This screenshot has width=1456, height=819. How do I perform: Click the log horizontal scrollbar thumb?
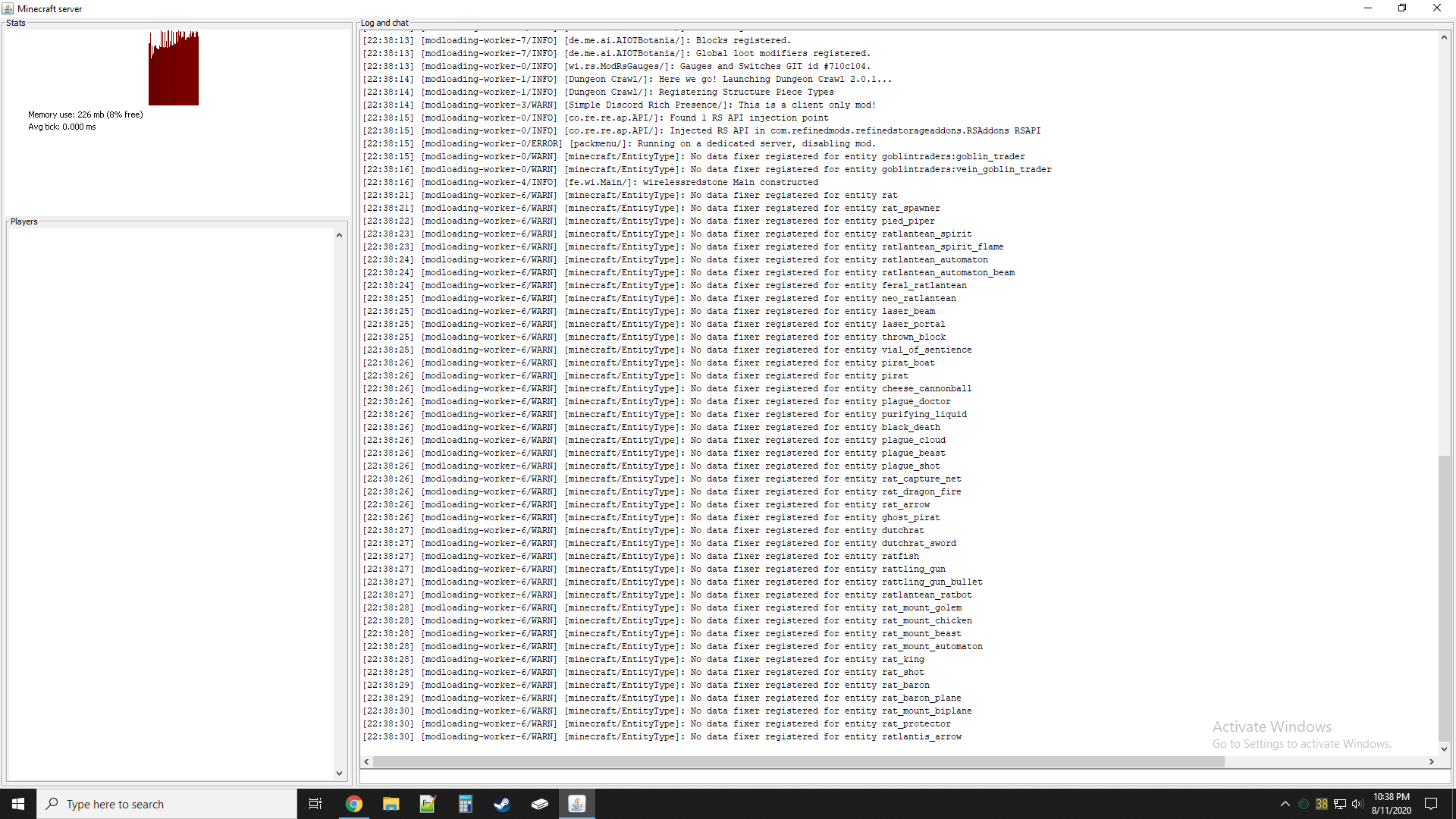[799, 761]
